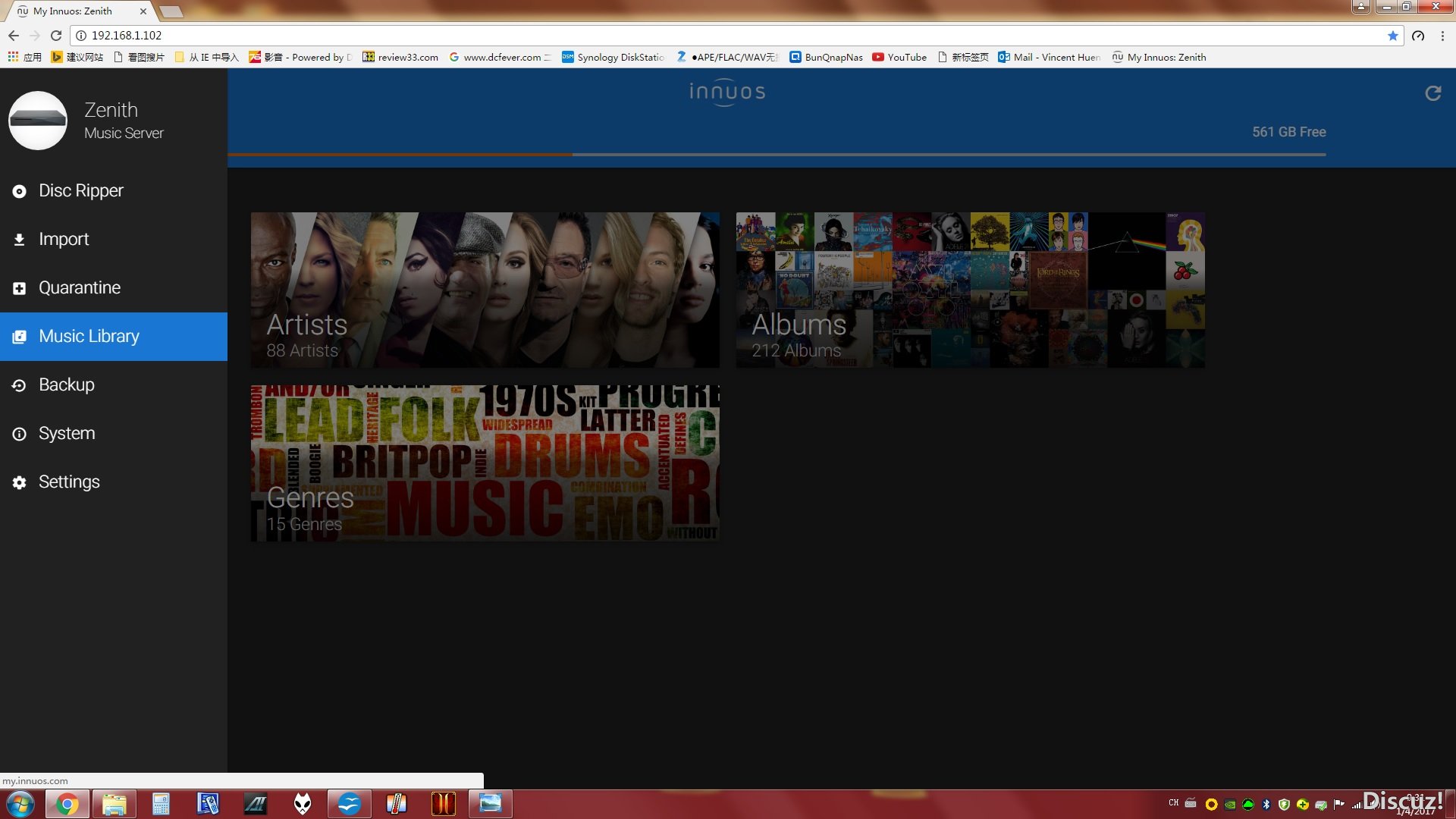This screenshot has width=1456, height=819.
Task: Click the Bluetooth tray icon
Action: 1266,804
